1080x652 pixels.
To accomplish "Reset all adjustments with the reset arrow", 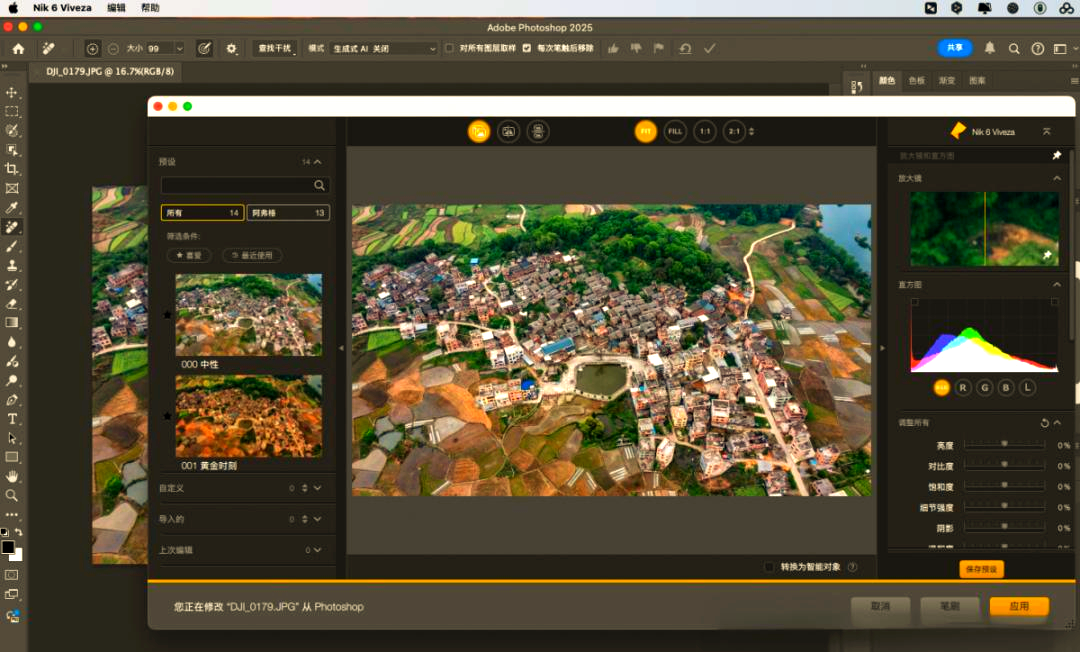I will pyautogui.click(x=1044, y=423).
